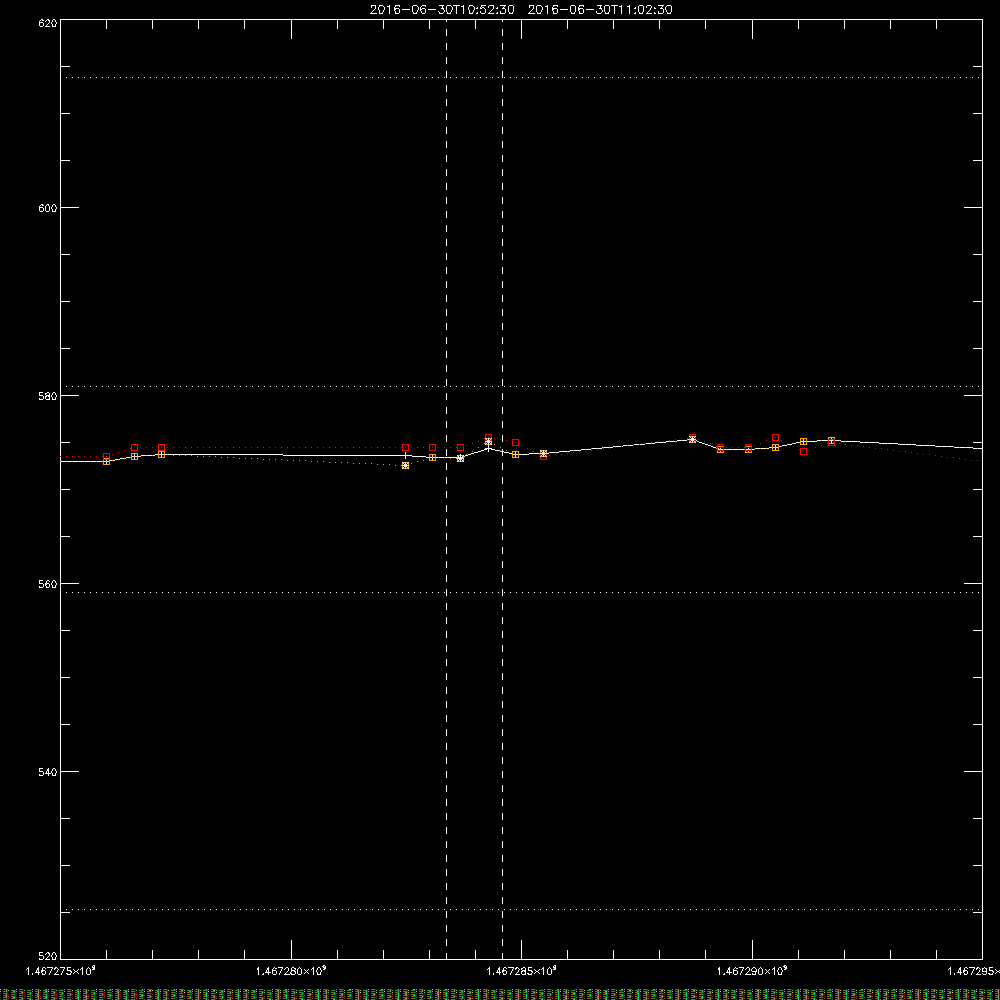Screen dimensions: 1000x1000
Task: Click the y-axis label 580
Action: [x=48, y=395]
